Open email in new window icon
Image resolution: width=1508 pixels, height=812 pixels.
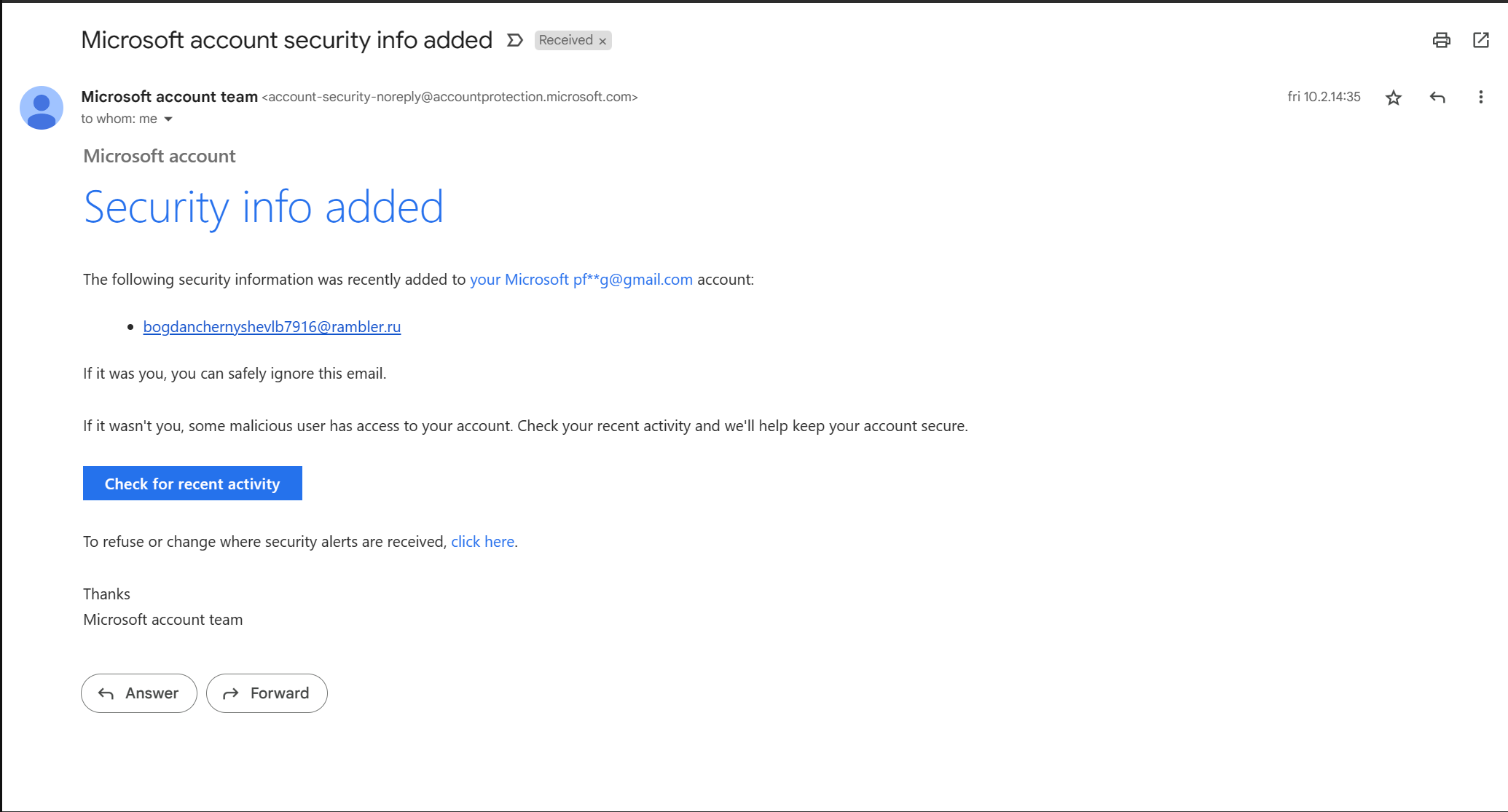pyautogui.click(x=1481, y=40)
